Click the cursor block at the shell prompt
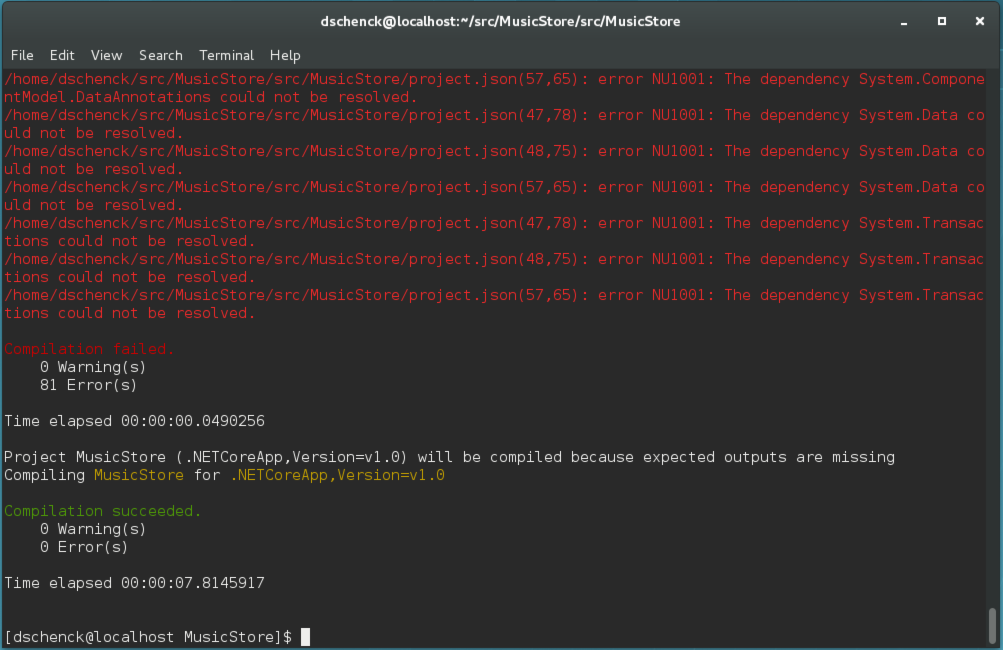The image size is (1003, 650). point(306,637)
